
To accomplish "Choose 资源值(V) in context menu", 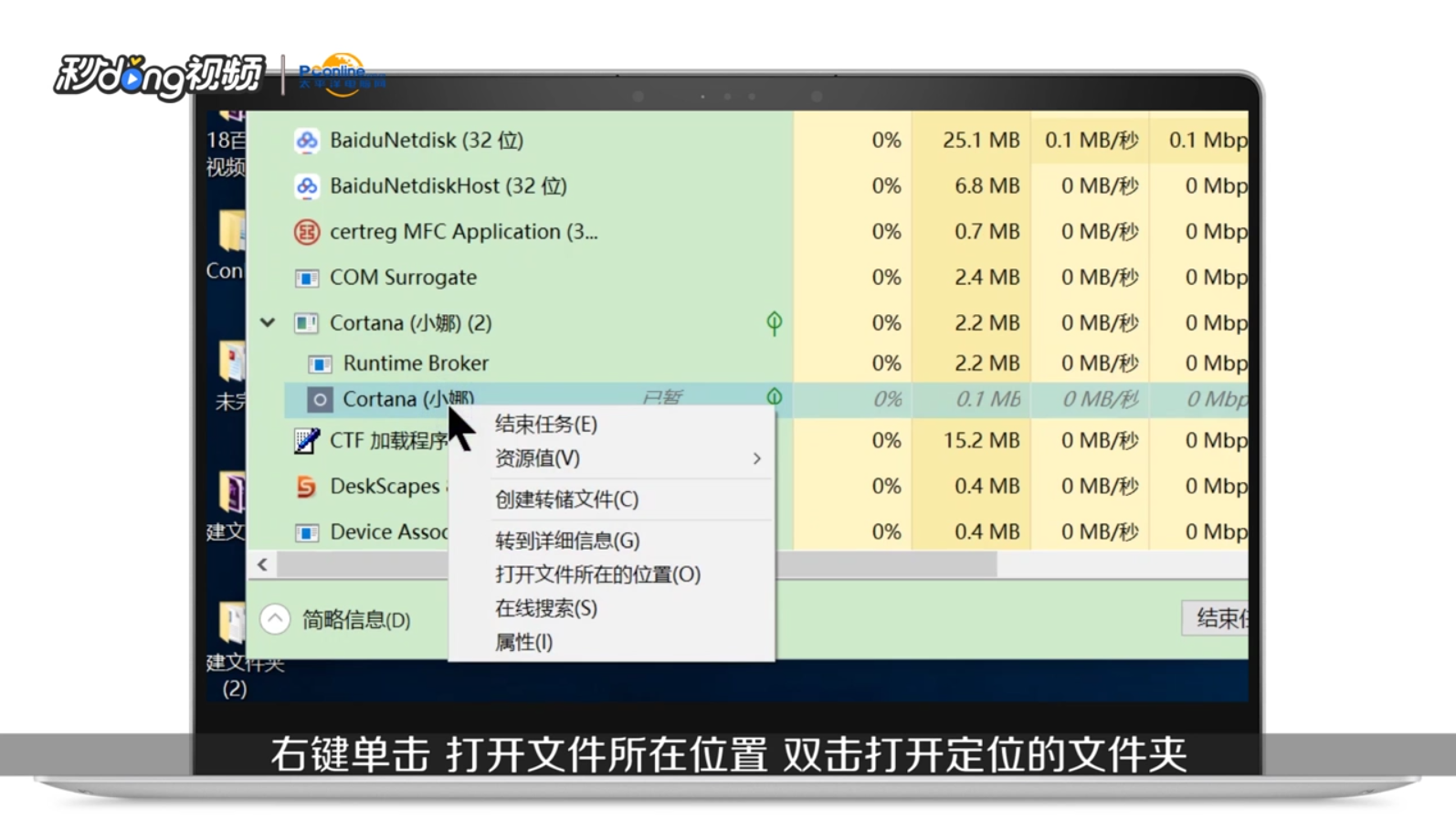I will pyautogui.click(x=537, y=458).
